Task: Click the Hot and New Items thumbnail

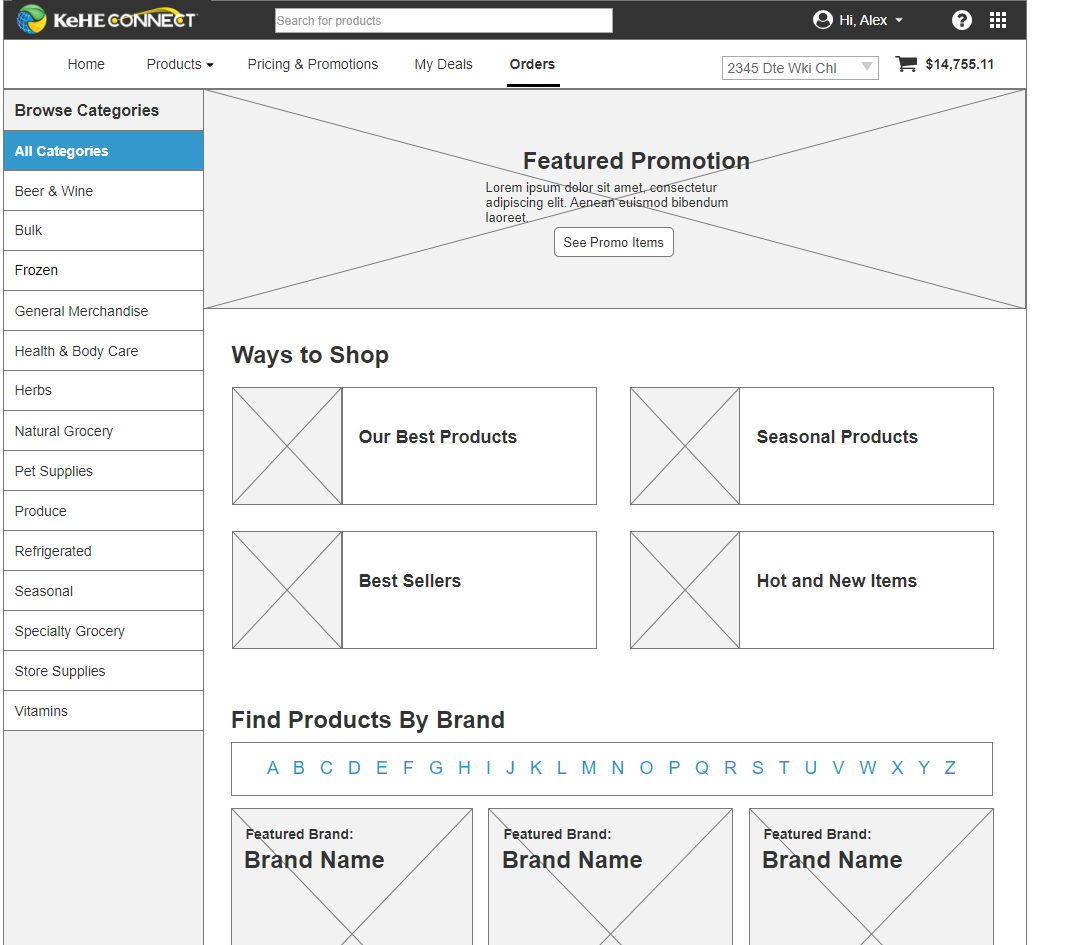Action: coord(685,590)
